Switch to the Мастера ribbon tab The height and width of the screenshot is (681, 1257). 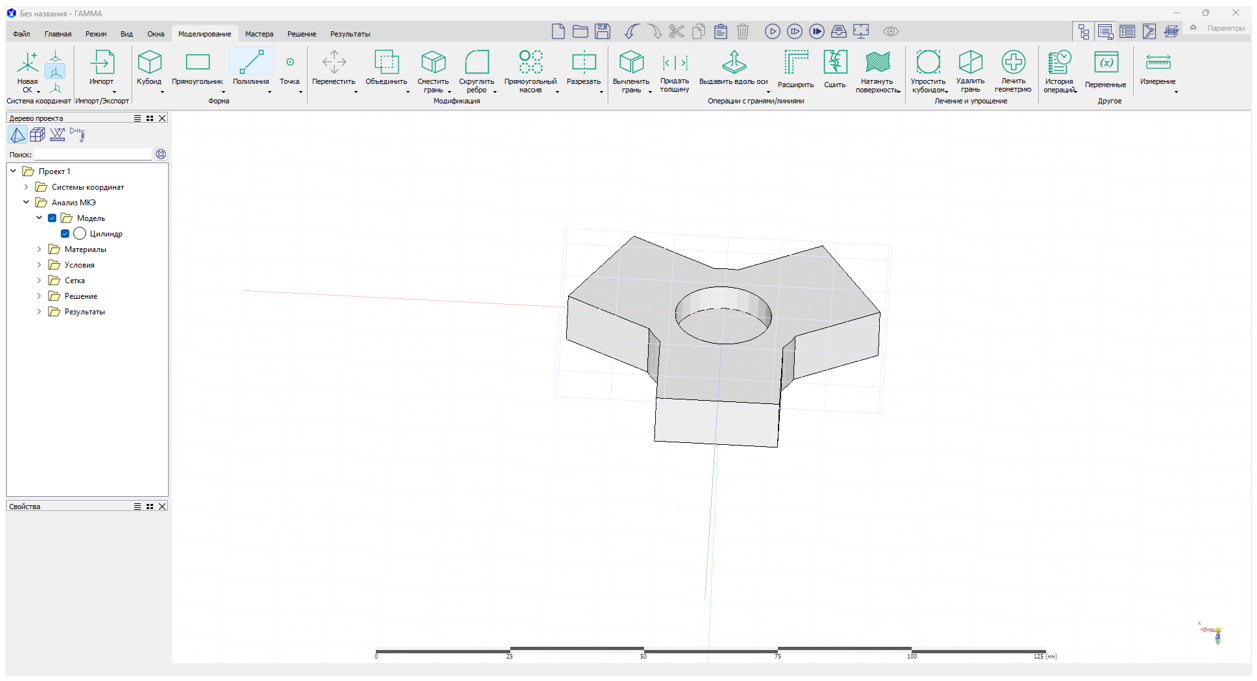pos(259,34)
